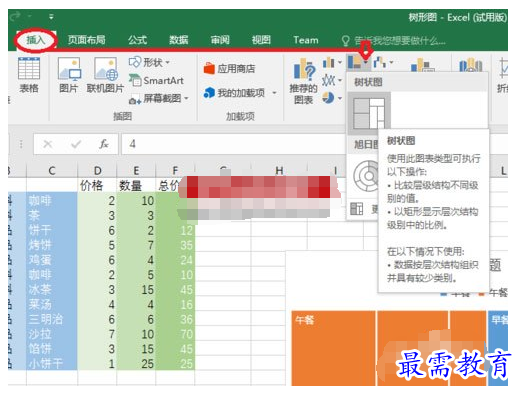The width and height of the screenshot is (520, 396).
Task: Select column C header
Action: point(52,171)
